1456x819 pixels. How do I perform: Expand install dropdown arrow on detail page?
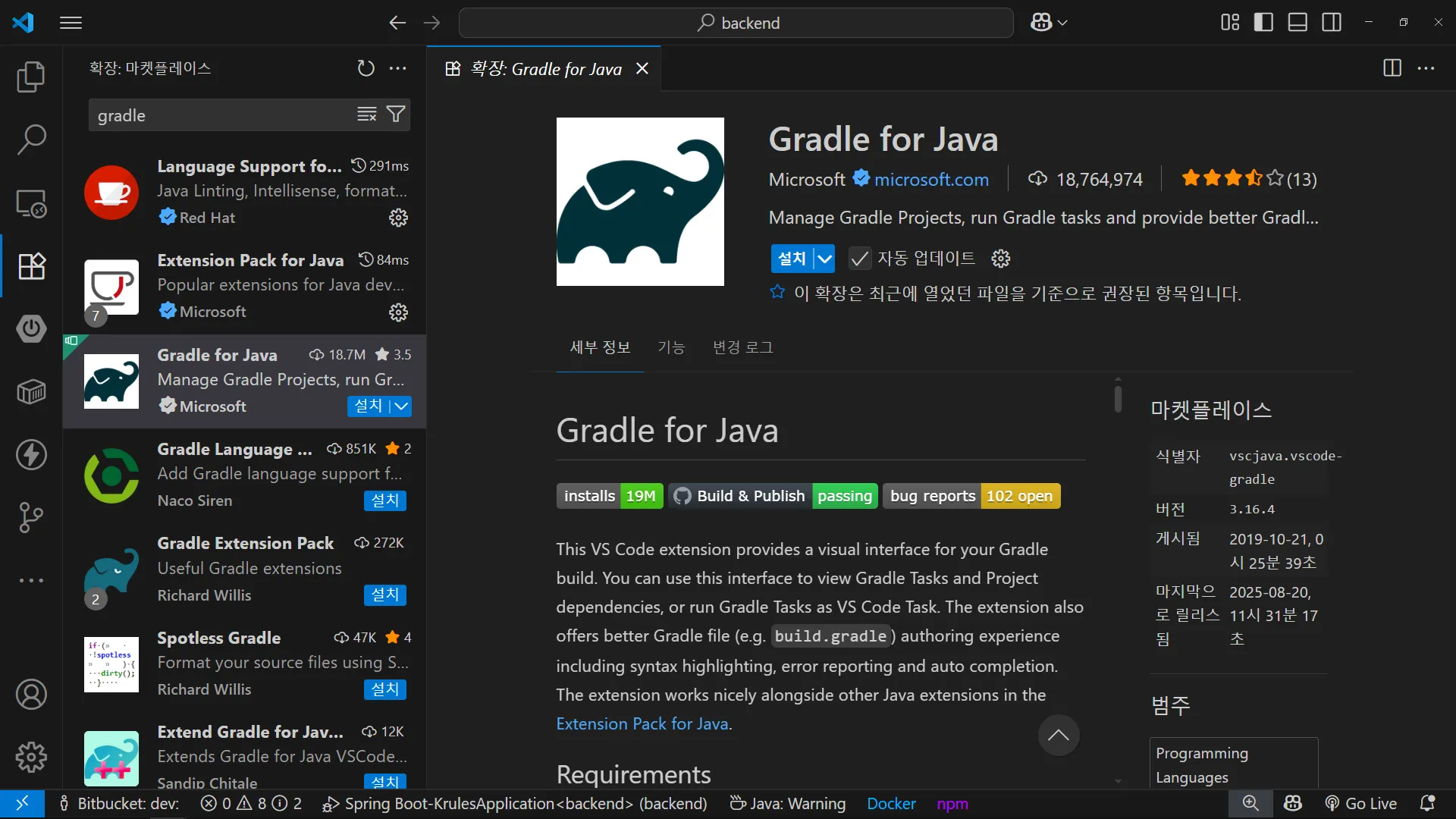click(x=824, y=259)
